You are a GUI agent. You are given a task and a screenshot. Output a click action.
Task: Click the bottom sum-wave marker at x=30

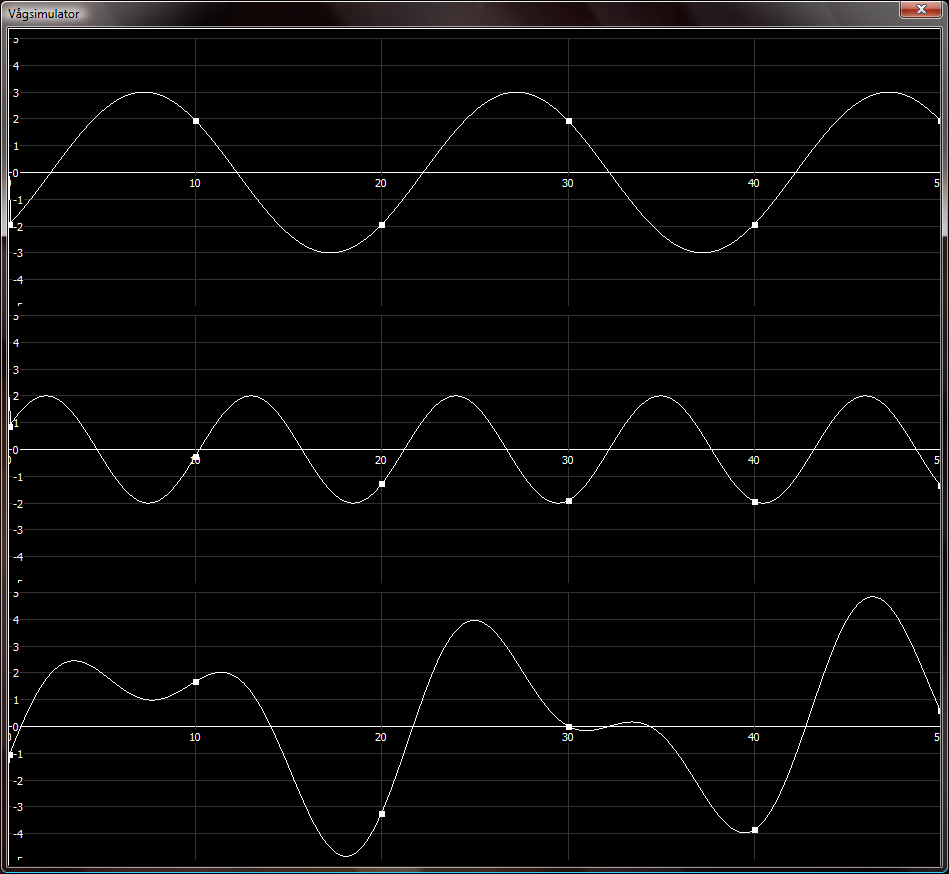tap(568, 727)
